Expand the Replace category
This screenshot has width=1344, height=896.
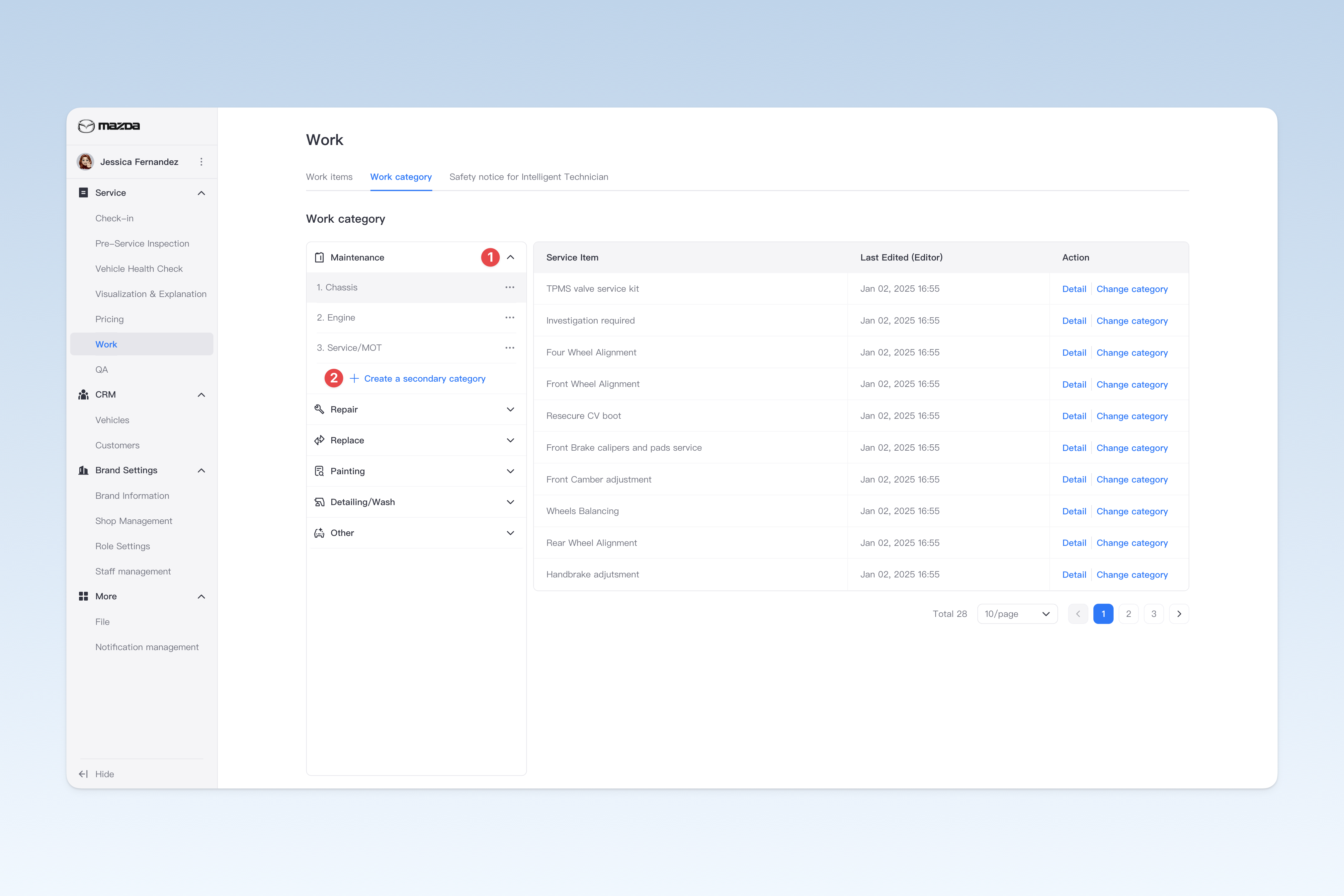(x=511, y=440)
